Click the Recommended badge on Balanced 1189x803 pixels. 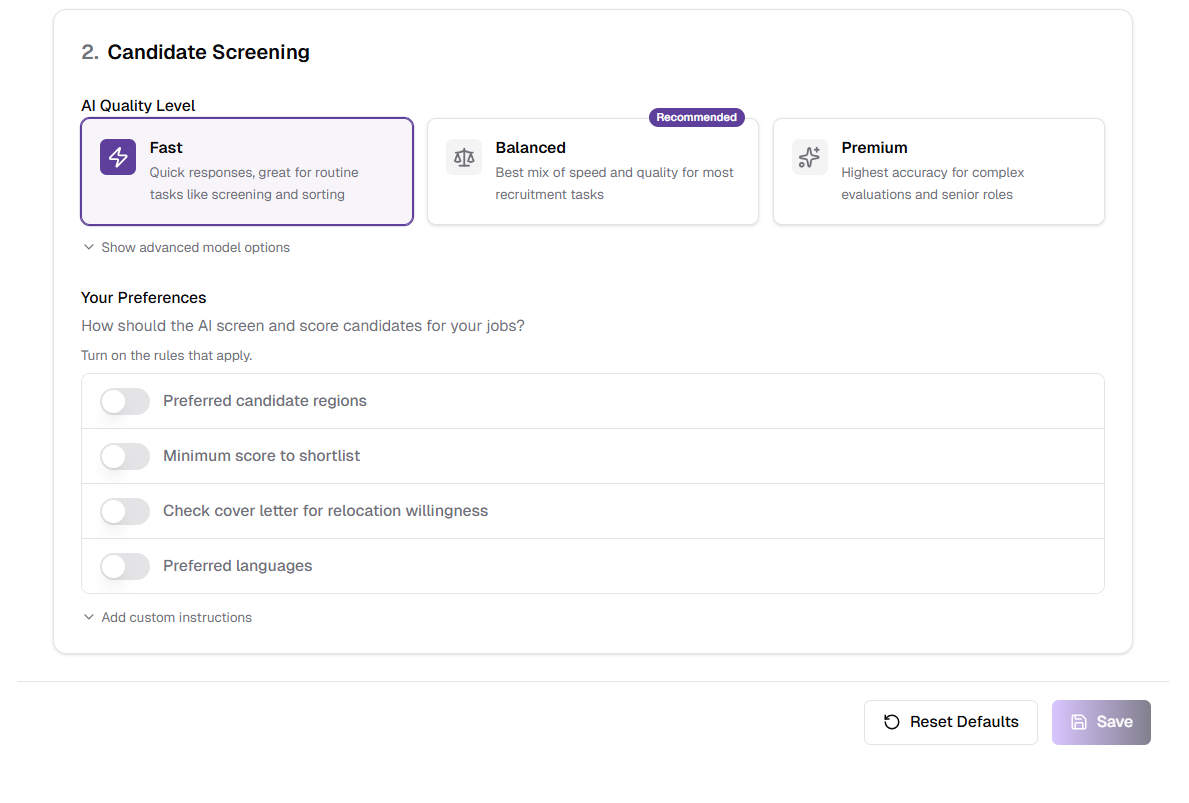pos(696,117)
